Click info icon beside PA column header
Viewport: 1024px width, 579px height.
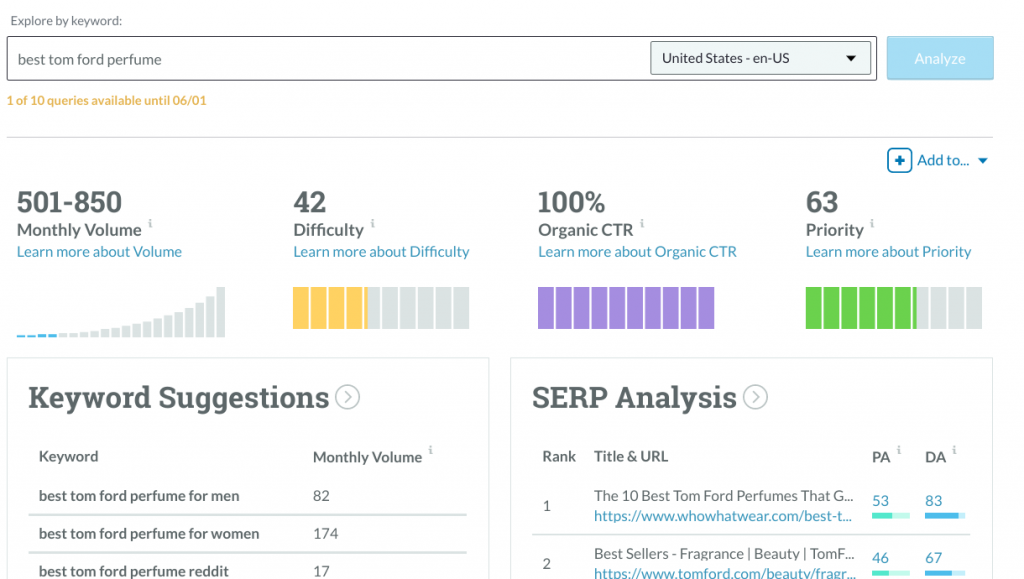point(899,450)
